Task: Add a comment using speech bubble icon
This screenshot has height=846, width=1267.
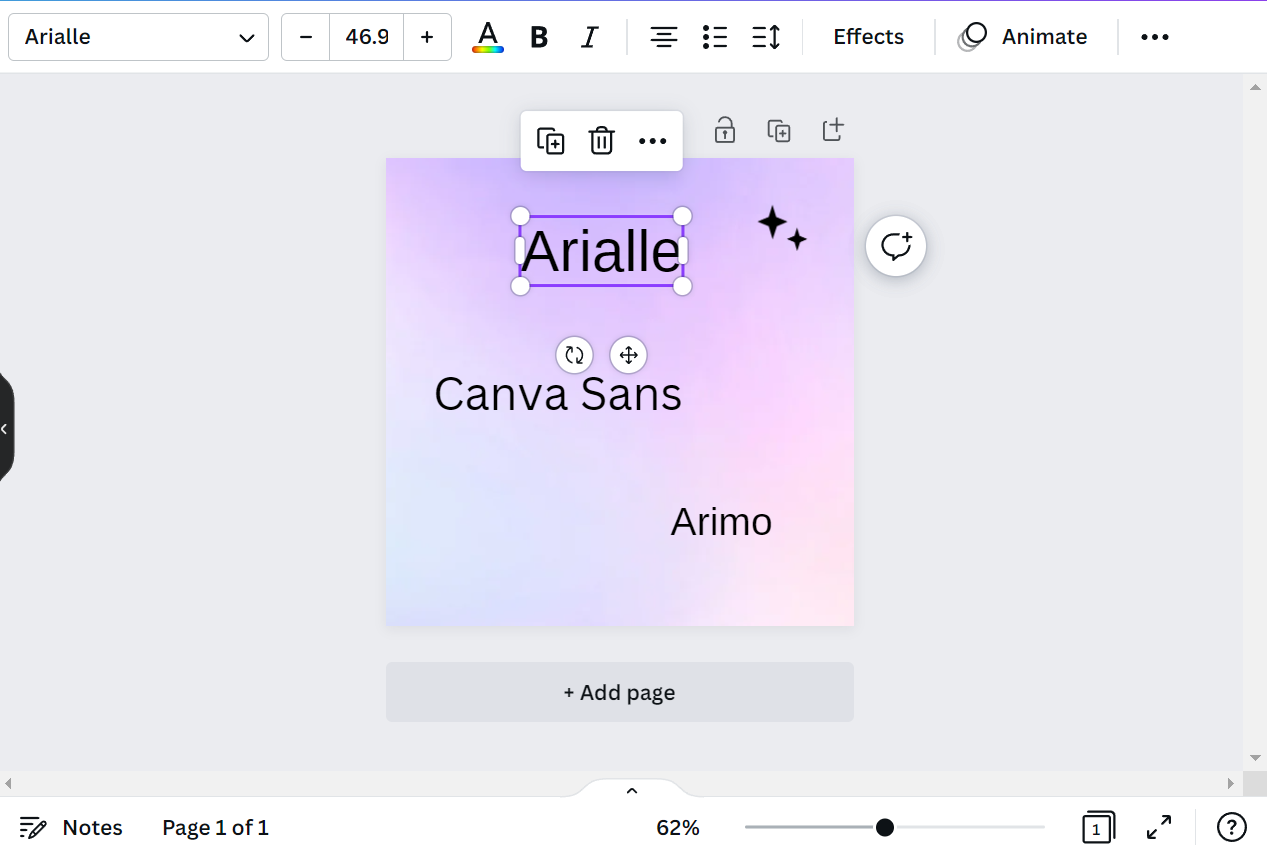Action: tap(896, 246)
